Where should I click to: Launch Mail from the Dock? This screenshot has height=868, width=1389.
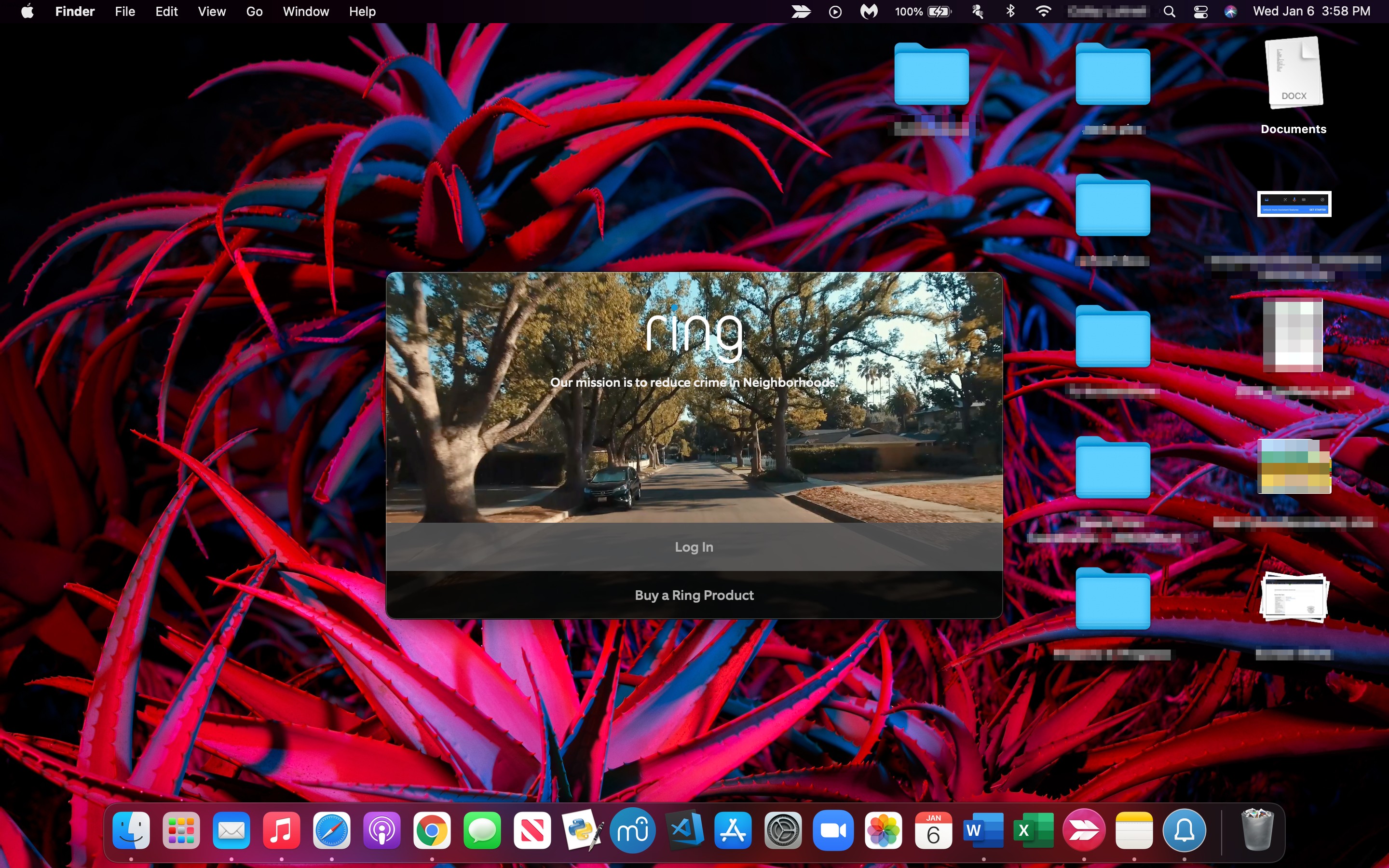point(231,830)
